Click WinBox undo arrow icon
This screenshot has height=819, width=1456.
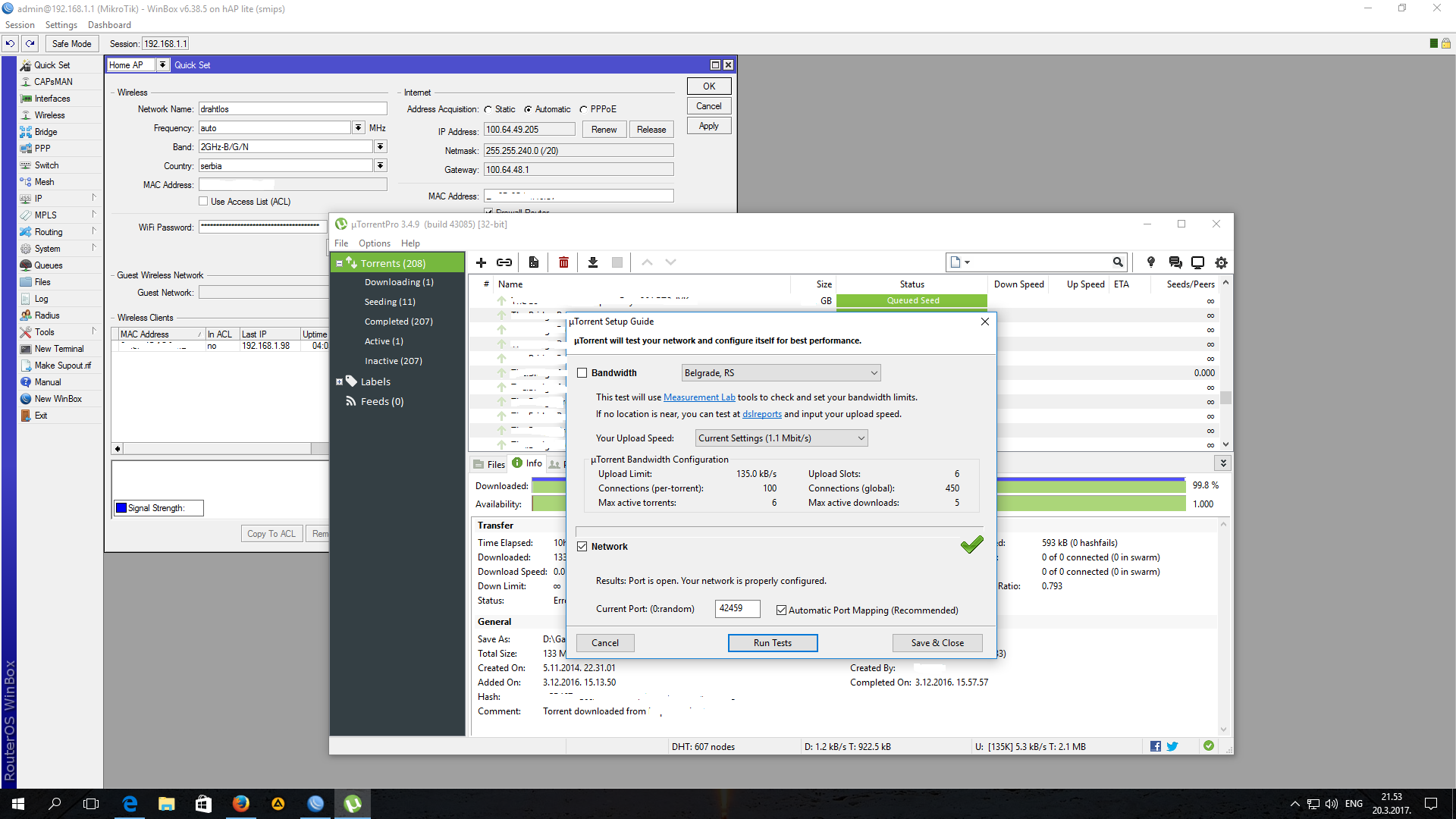pos(11,43)
